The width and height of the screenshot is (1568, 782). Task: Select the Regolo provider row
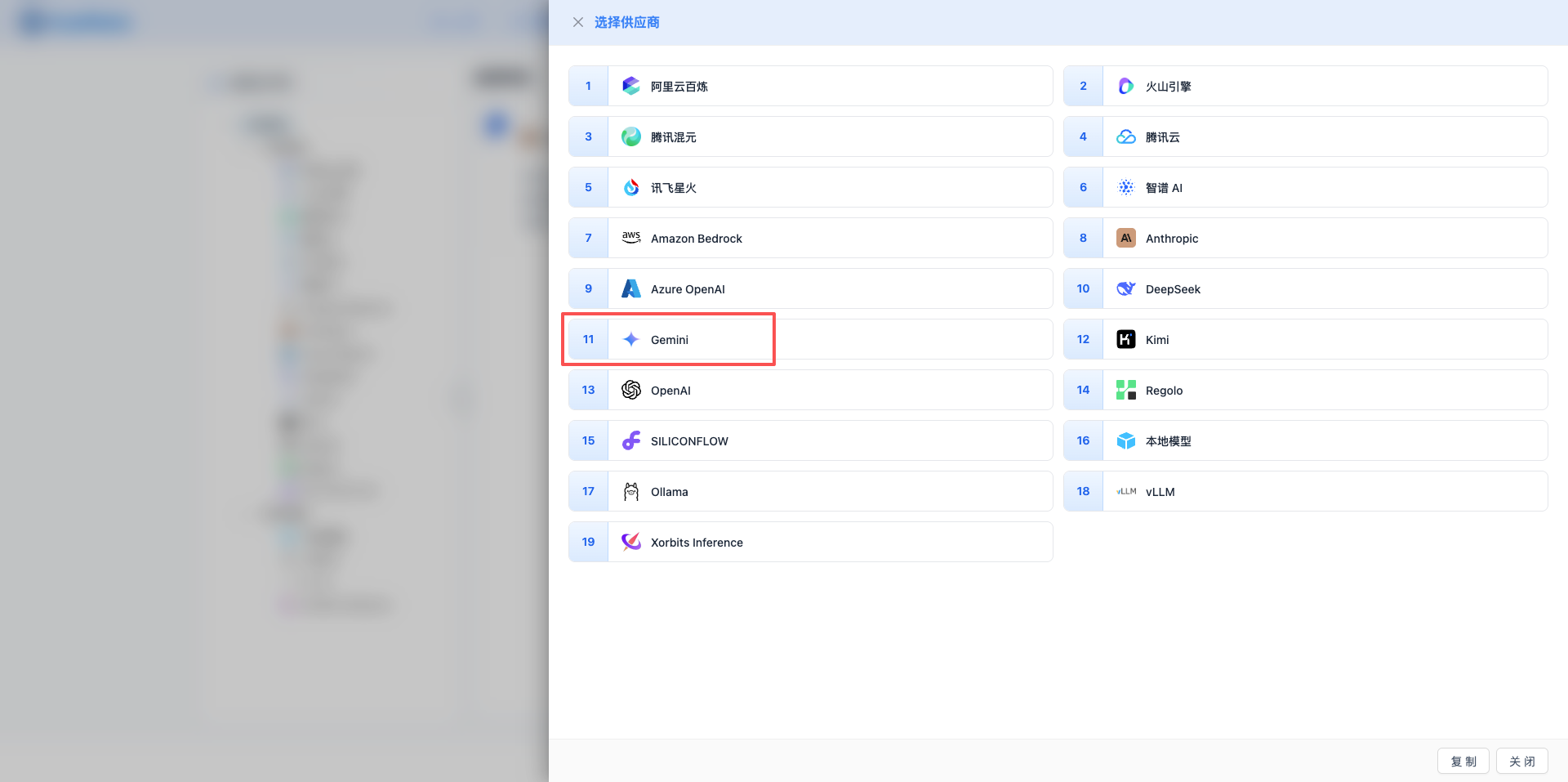[x=1164, y=391]
